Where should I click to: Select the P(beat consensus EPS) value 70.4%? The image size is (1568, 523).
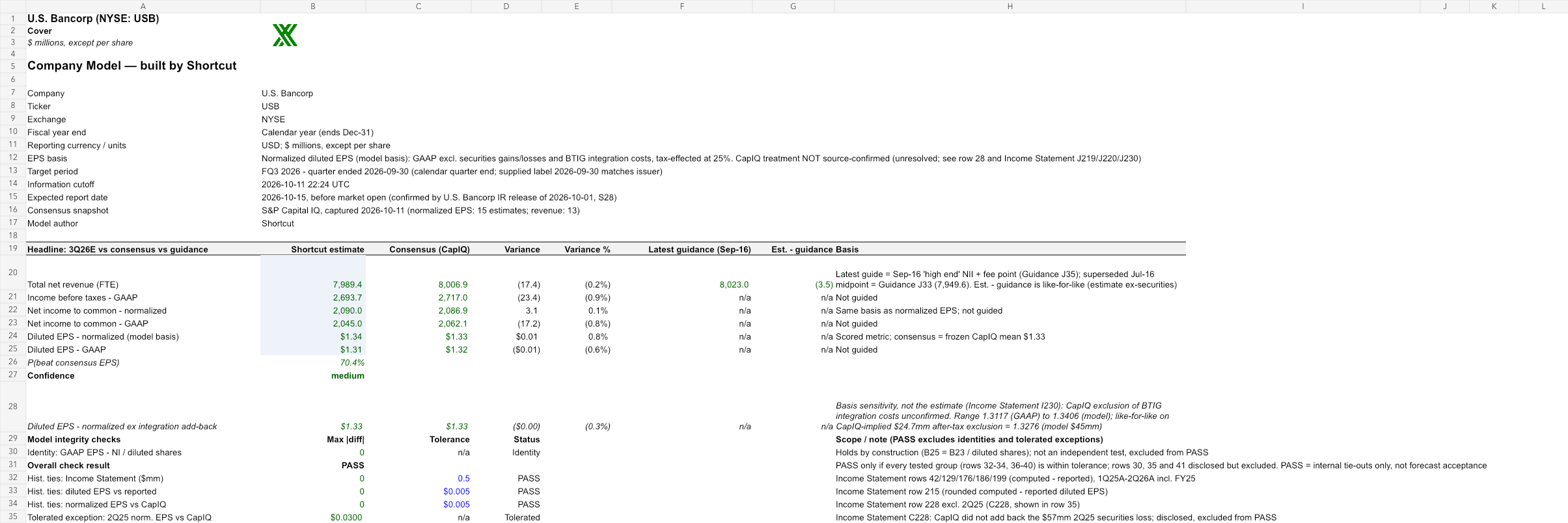[x=352, y=362]
